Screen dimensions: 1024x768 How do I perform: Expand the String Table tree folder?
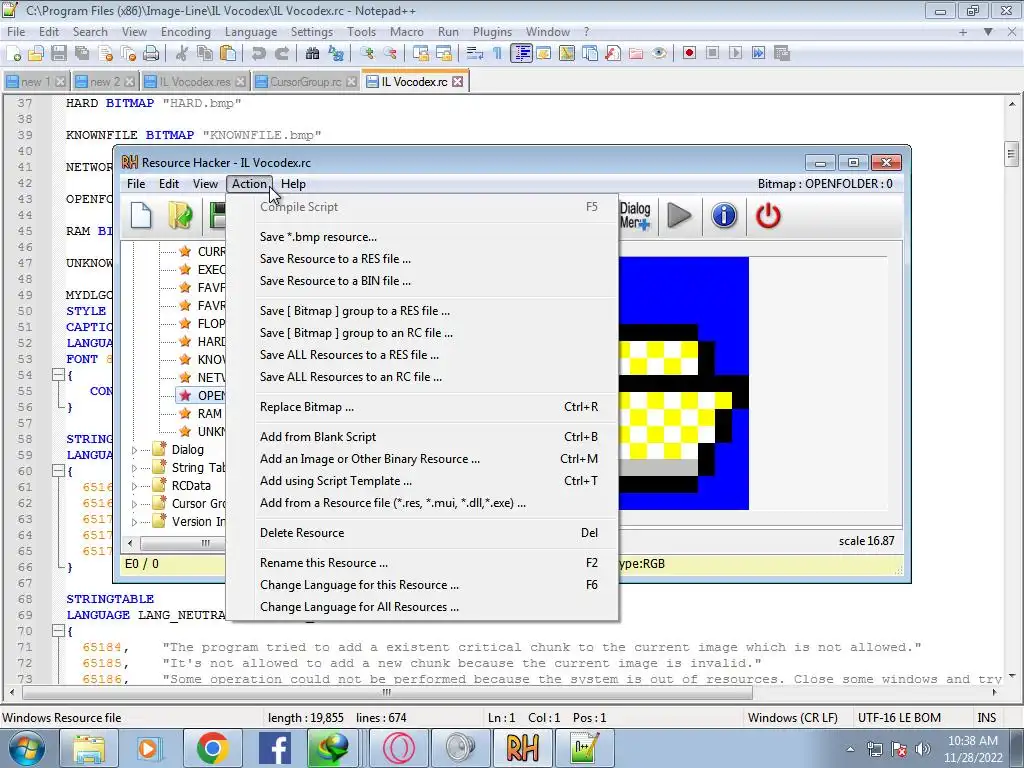click(135, 468)
